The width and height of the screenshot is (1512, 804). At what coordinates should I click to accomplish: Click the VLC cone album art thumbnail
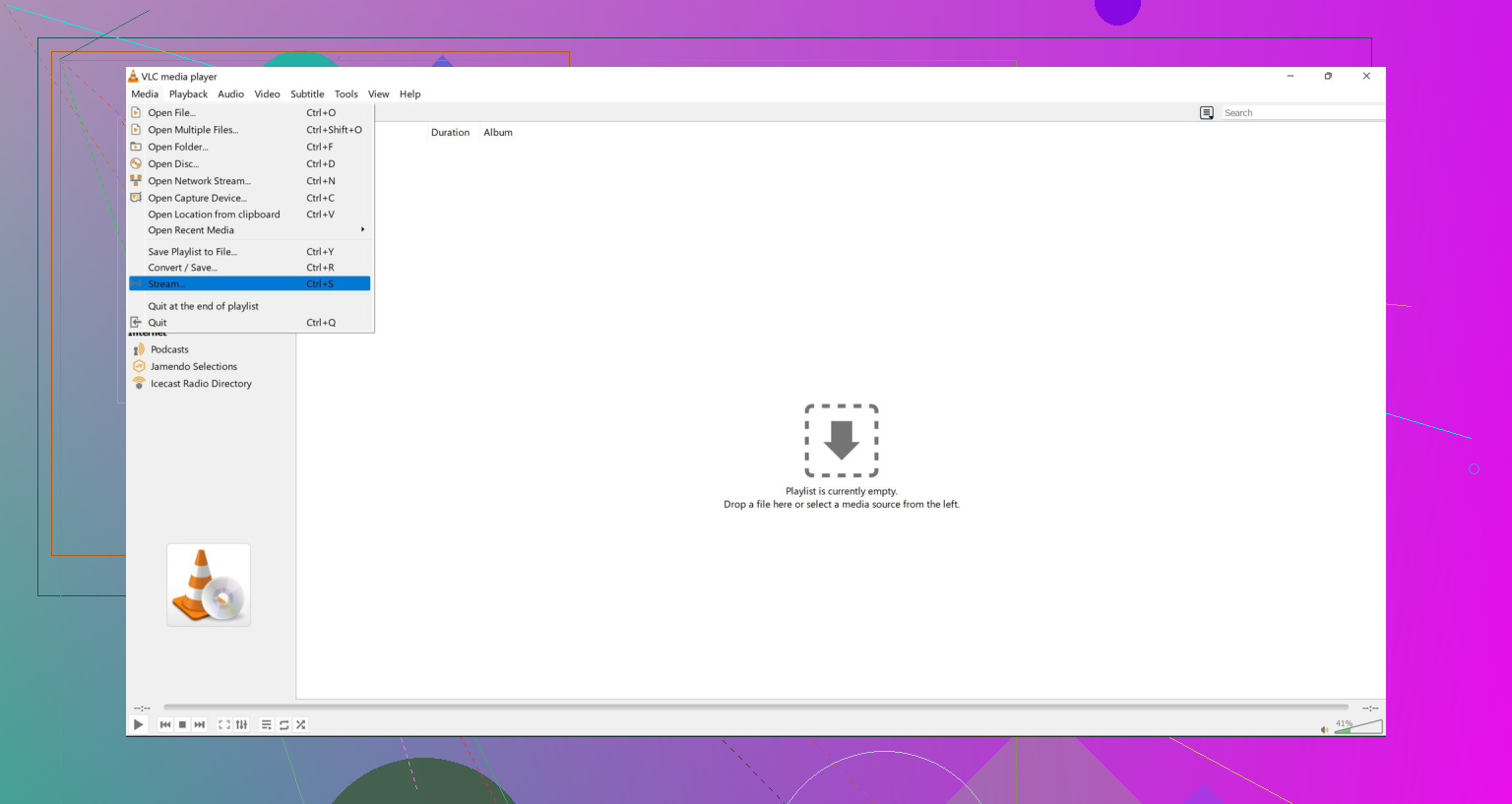click(209, 586)
